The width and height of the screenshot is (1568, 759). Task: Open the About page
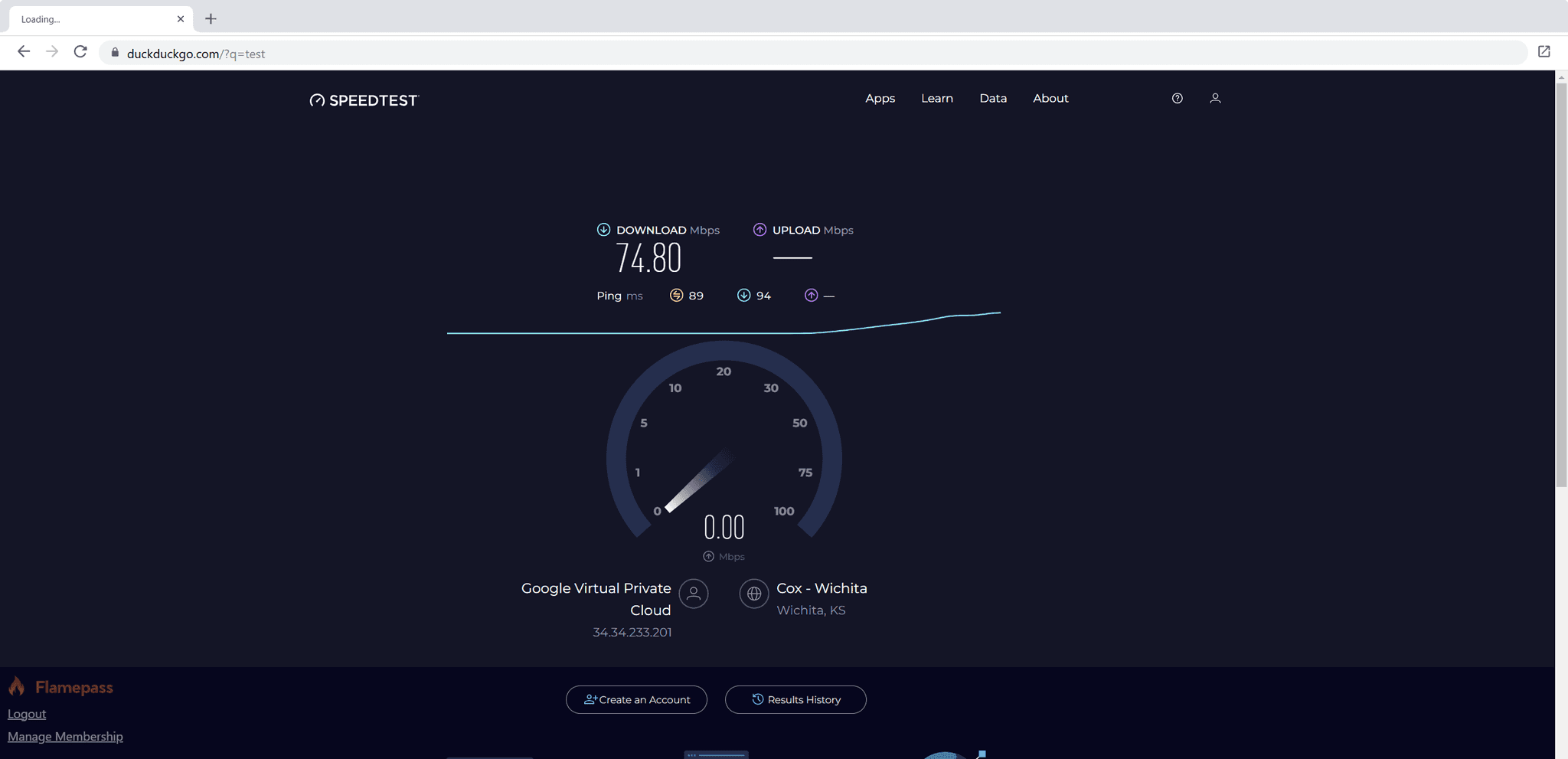[1050, 98]
